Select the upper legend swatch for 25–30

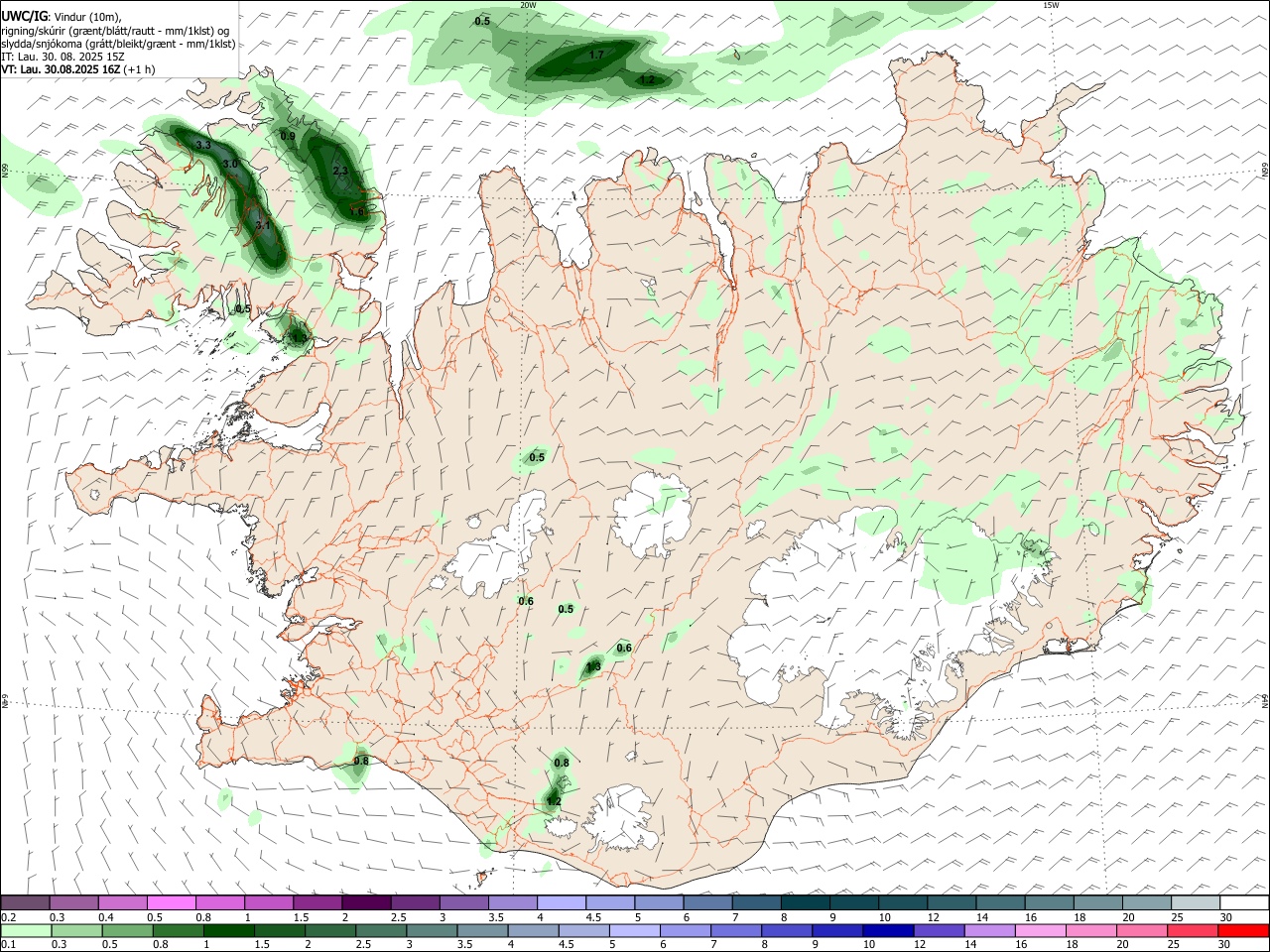(x=1194, y=902)
